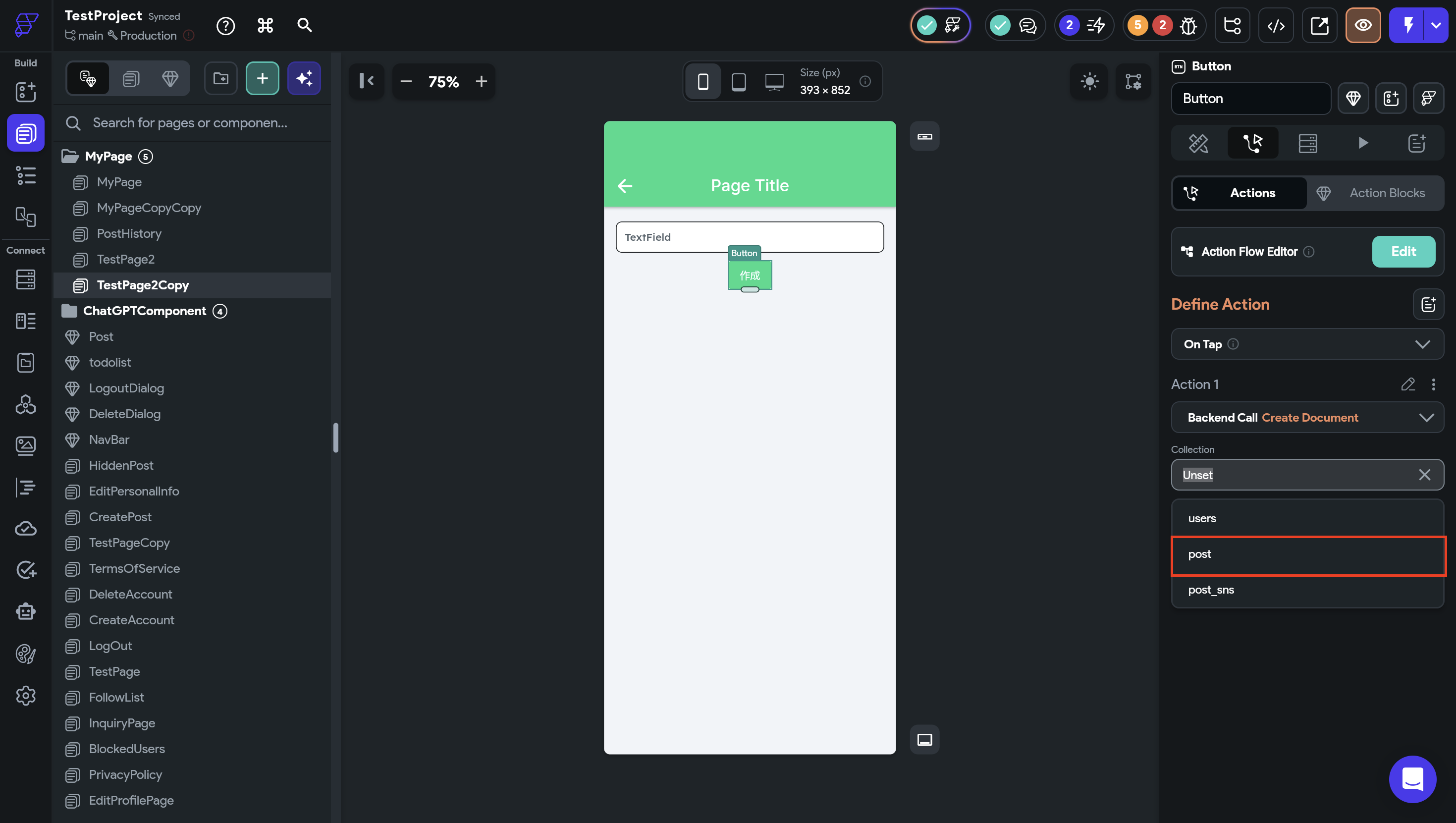Screen dimensions: 1456x823
Task: Open the keyboard shortcuts command icon
Action: click(x=265, y=25)
